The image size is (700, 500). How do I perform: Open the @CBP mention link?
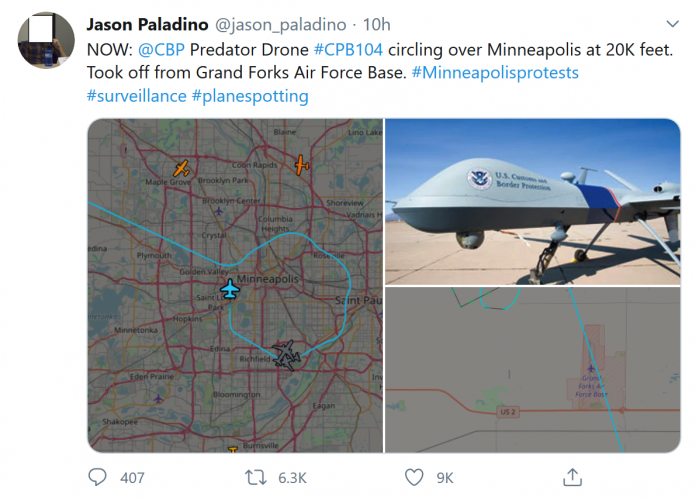click(159, 49)
